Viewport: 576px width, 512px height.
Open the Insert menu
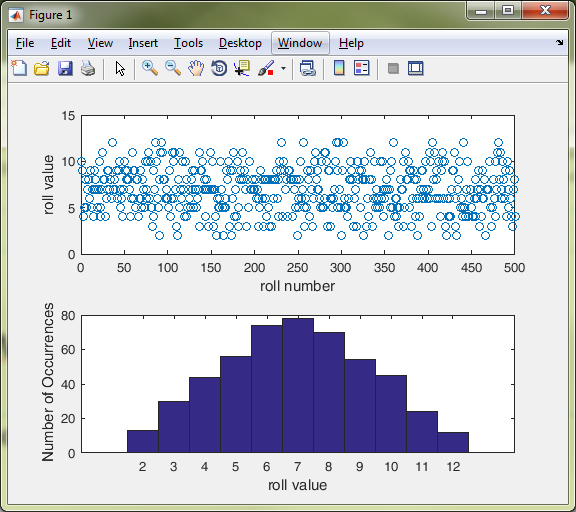point(143,43)
